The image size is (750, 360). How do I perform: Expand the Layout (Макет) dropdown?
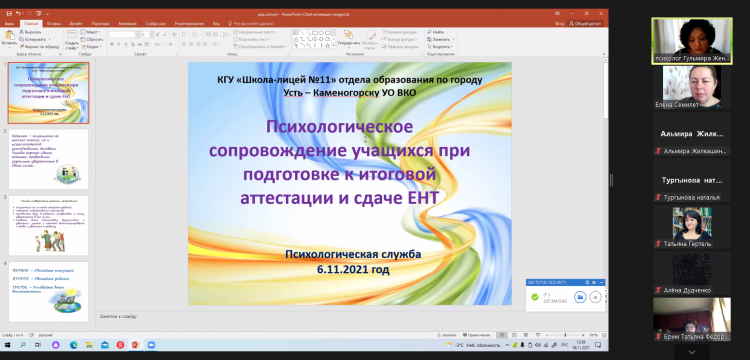click(90, 32)
